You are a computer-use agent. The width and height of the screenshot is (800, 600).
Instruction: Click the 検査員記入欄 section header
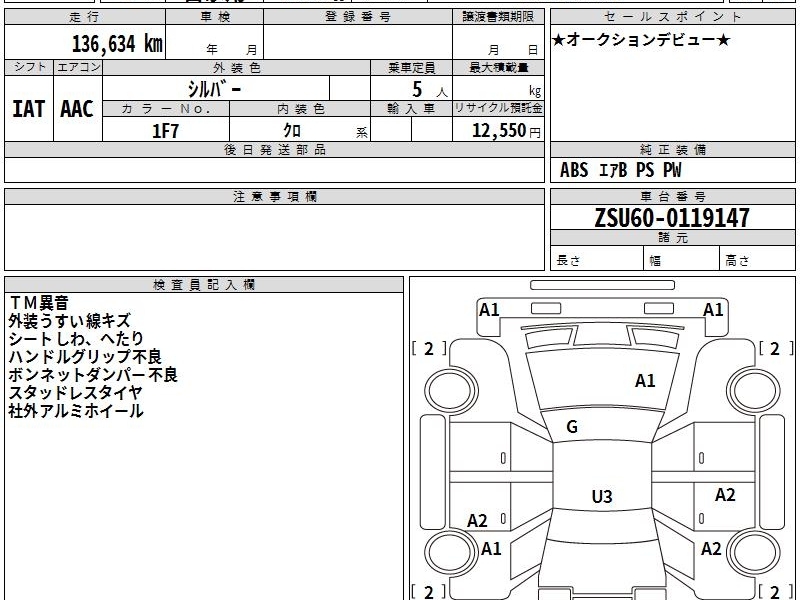click(x=204, y=285)
